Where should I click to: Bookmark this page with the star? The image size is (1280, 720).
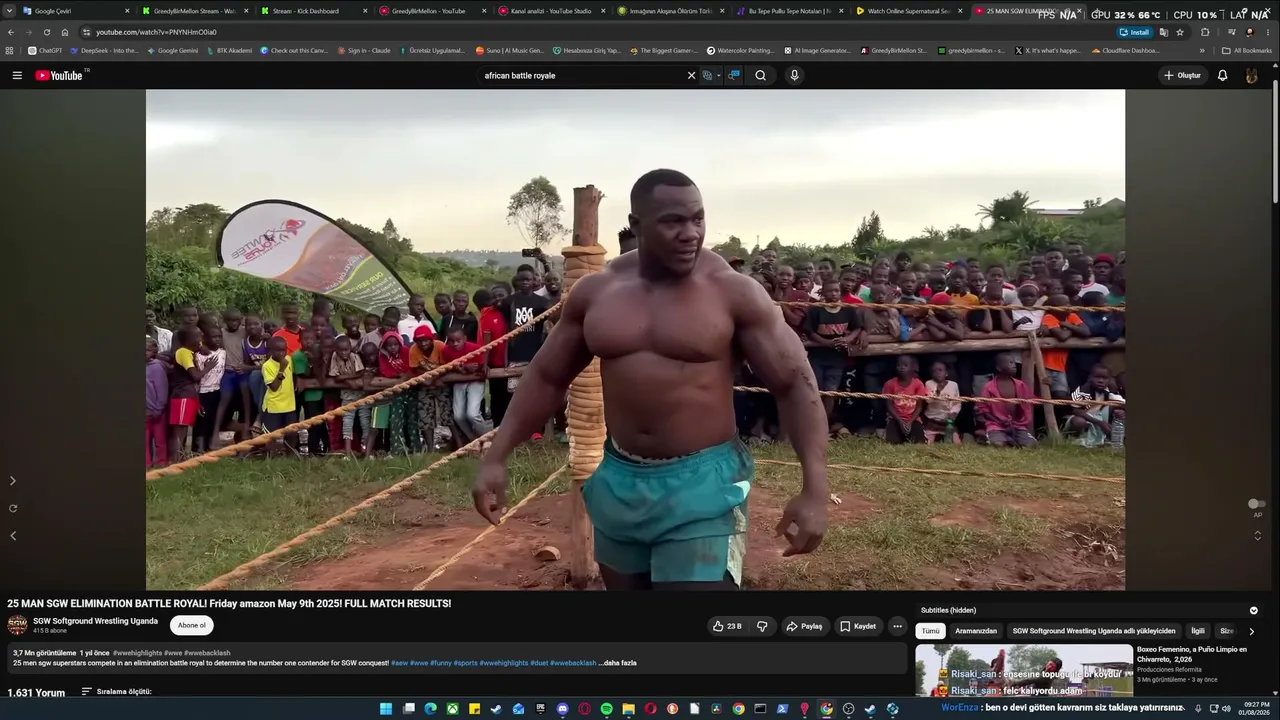tap(1180, 32)
